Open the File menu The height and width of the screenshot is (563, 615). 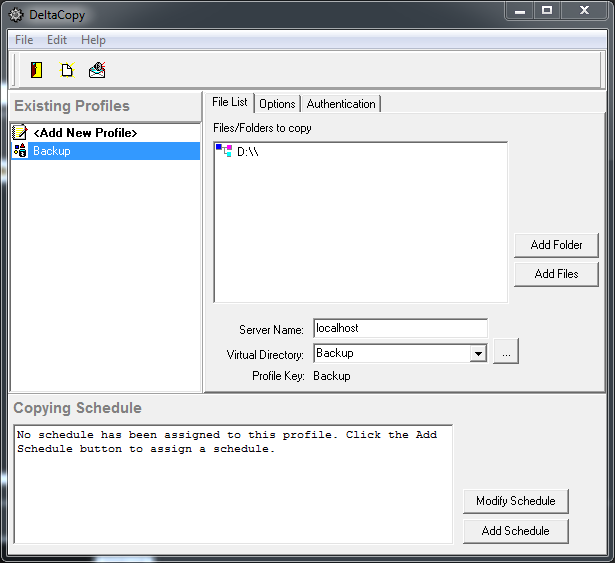pyautogui.click(x=24, y=40)
